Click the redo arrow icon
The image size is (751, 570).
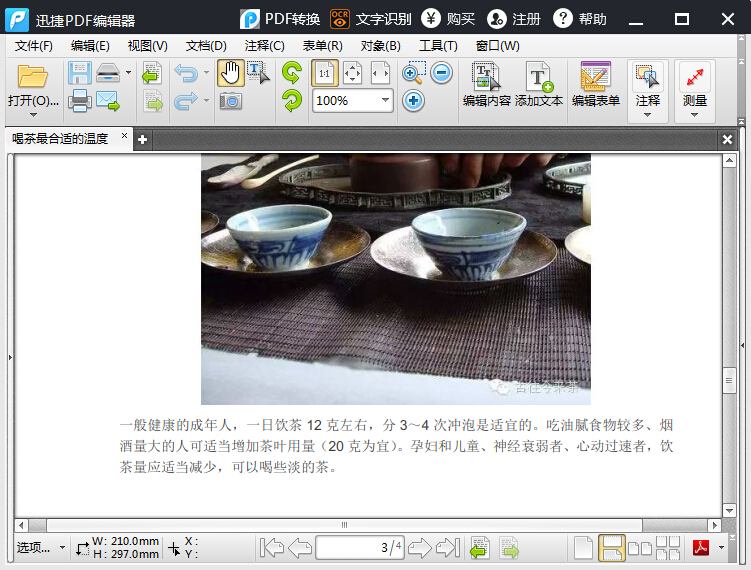186,101
